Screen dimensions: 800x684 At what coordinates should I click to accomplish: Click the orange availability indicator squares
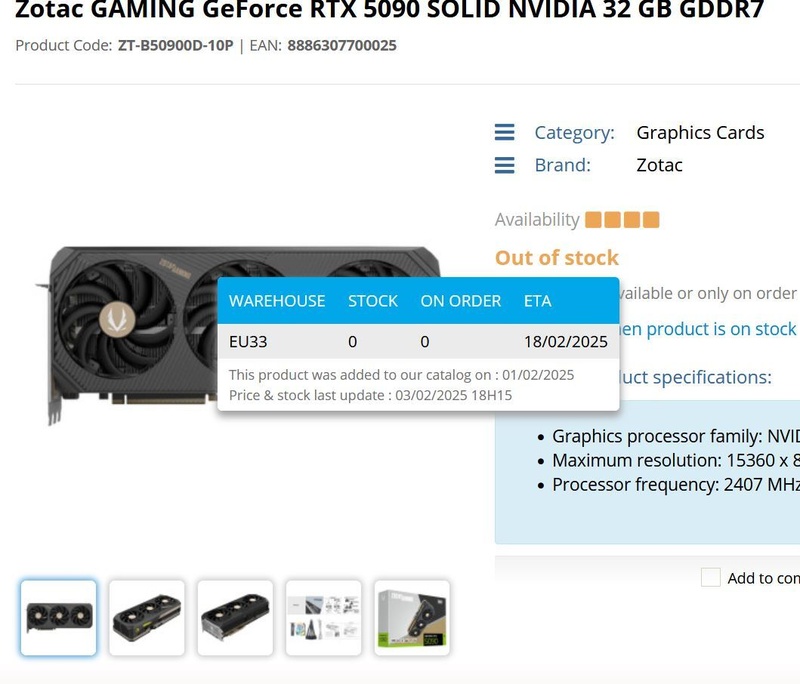622,220
